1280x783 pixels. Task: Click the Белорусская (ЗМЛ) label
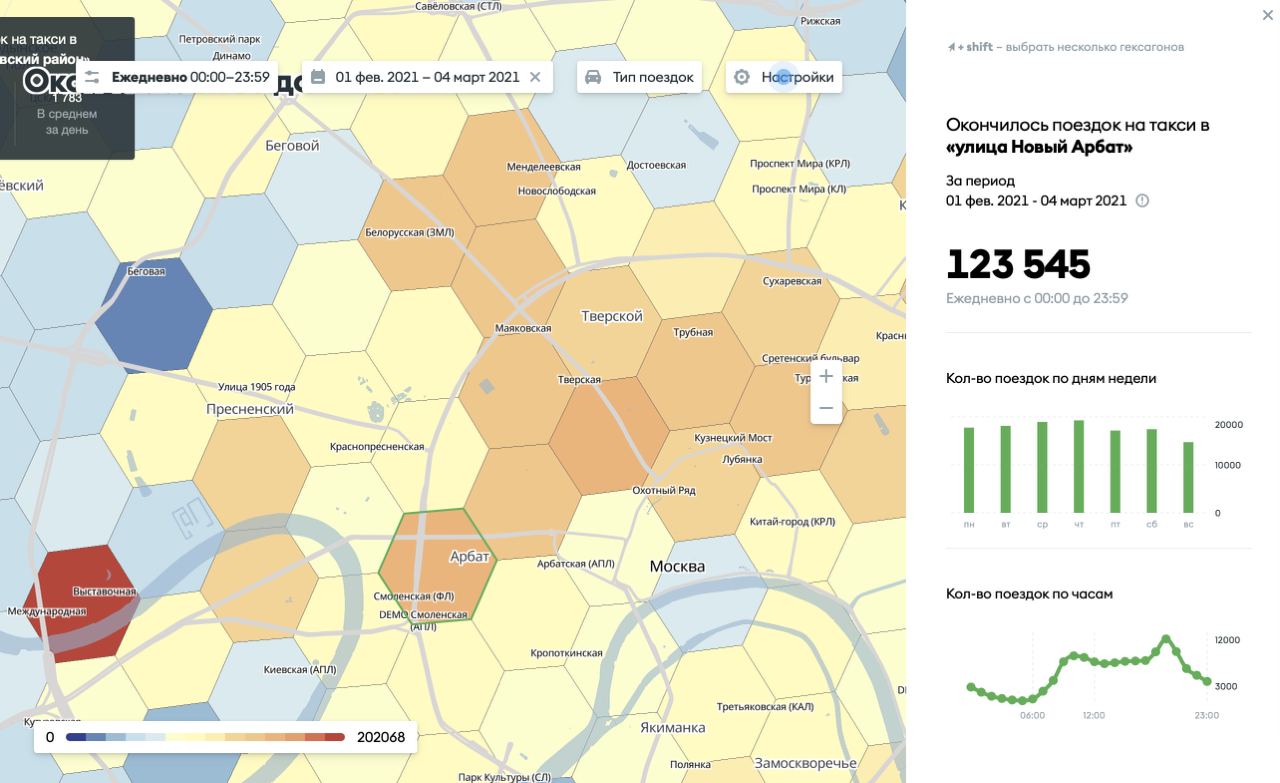pos(410,232)
